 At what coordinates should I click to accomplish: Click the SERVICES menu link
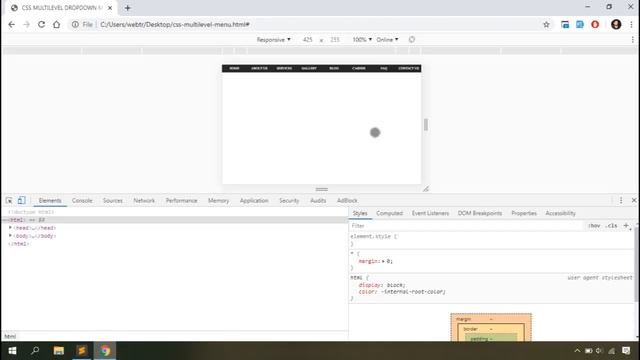284,68
